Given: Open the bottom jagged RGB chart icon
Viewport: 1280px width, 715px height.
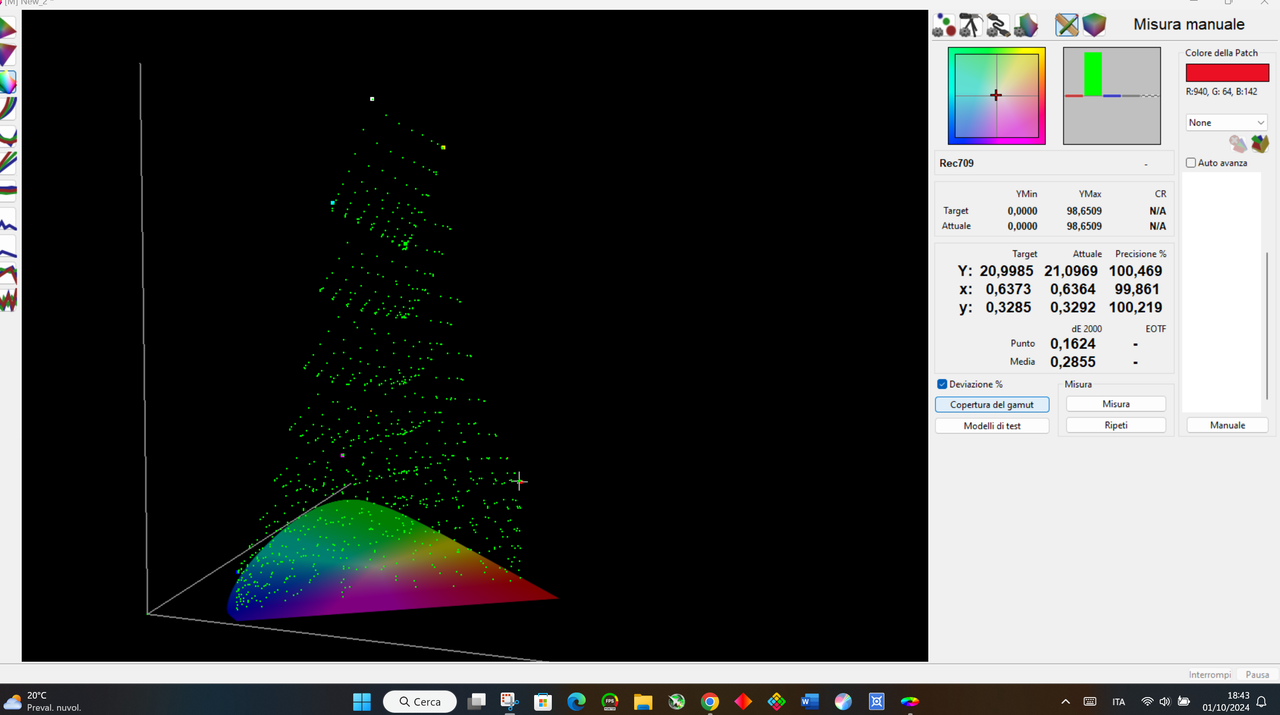Looking at the screenshot, I should point(8,299).
